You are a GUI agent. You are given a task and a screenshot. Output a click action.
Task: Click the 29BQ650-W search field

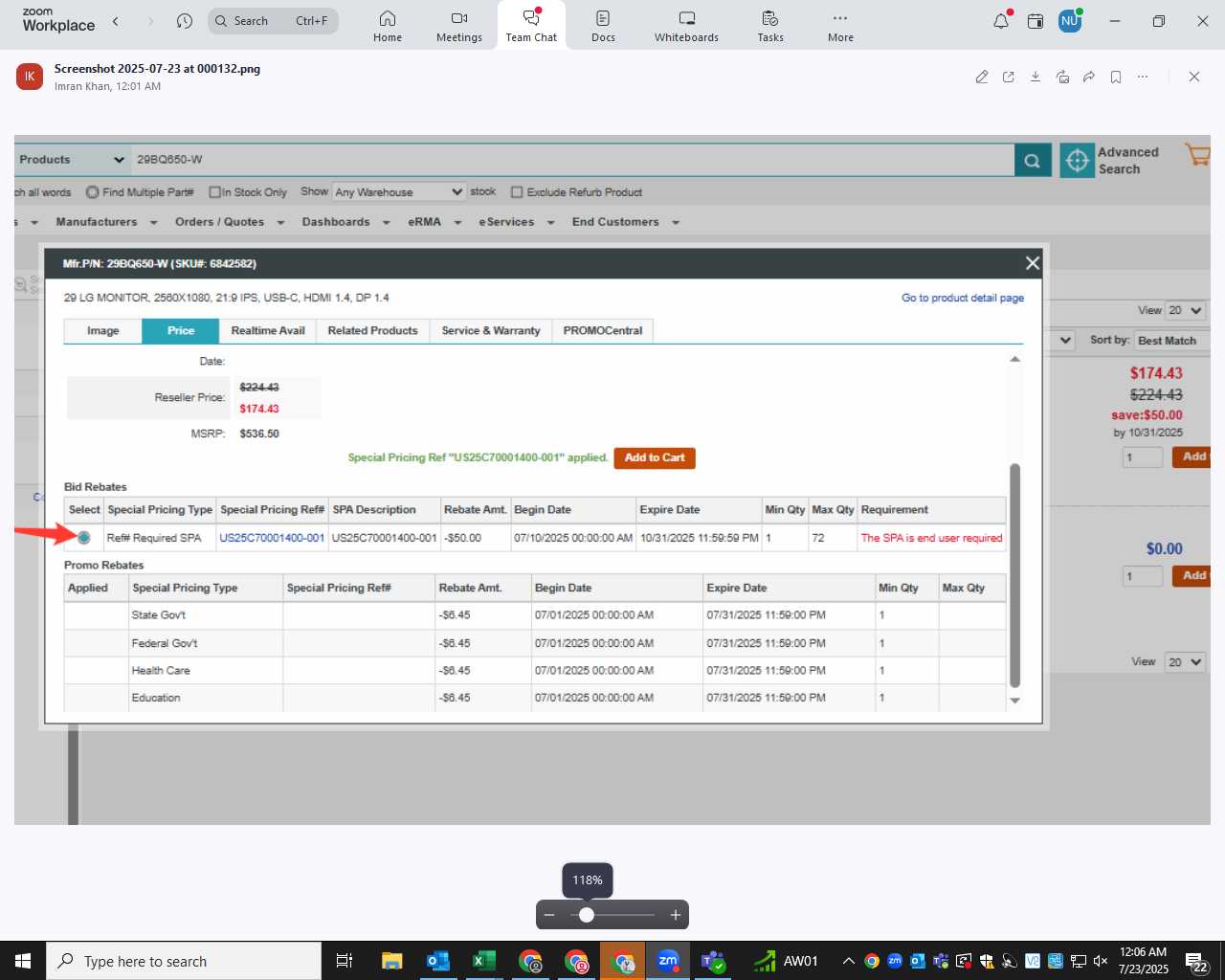(x=571, y=160)
